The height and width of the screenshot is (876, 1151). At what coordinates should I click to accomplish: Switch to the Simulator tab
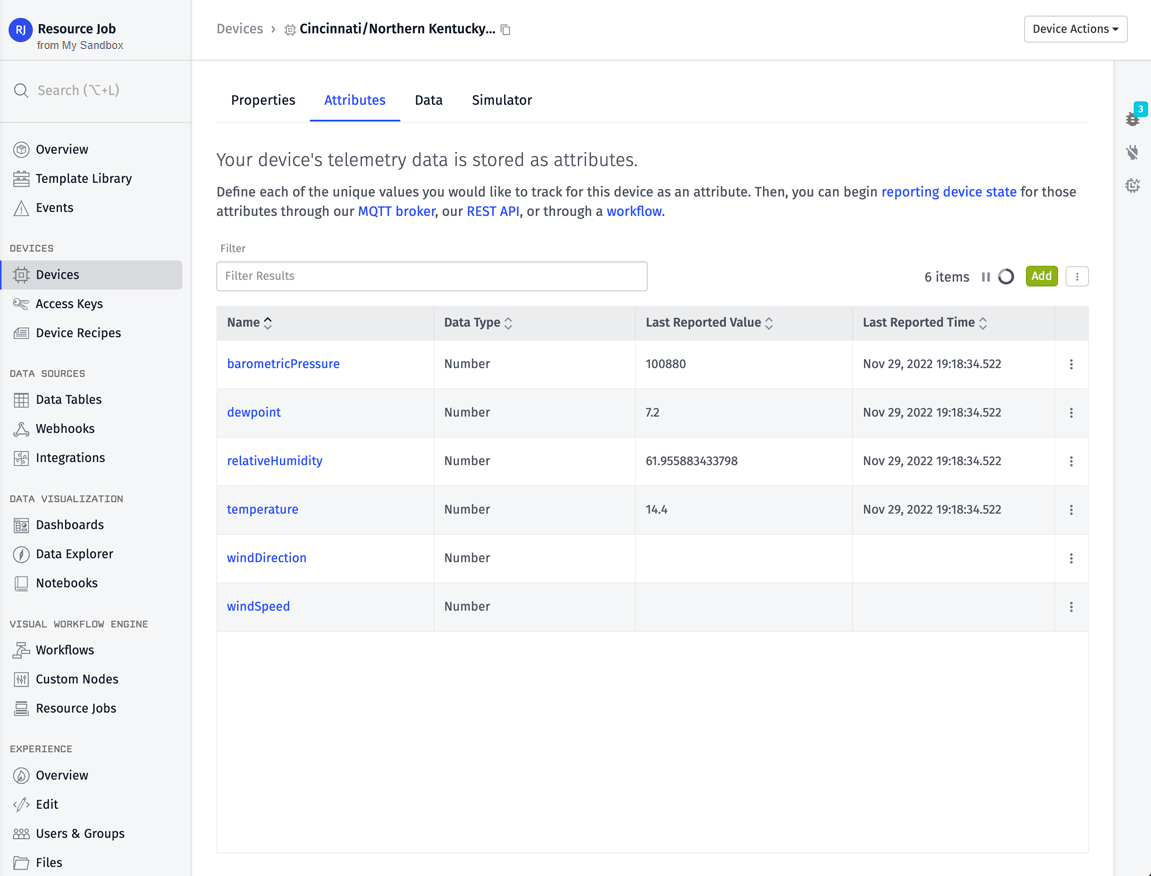pyautogui.click(x=502, y=101)
